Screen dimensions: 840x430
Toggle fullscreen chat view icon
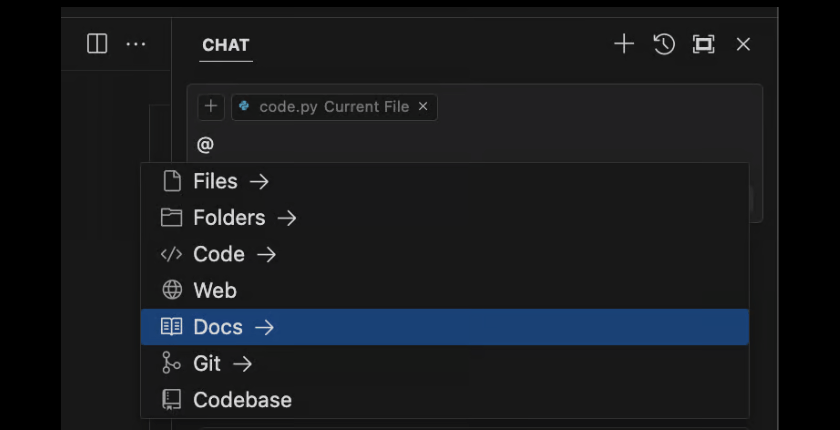click(704, 44)
